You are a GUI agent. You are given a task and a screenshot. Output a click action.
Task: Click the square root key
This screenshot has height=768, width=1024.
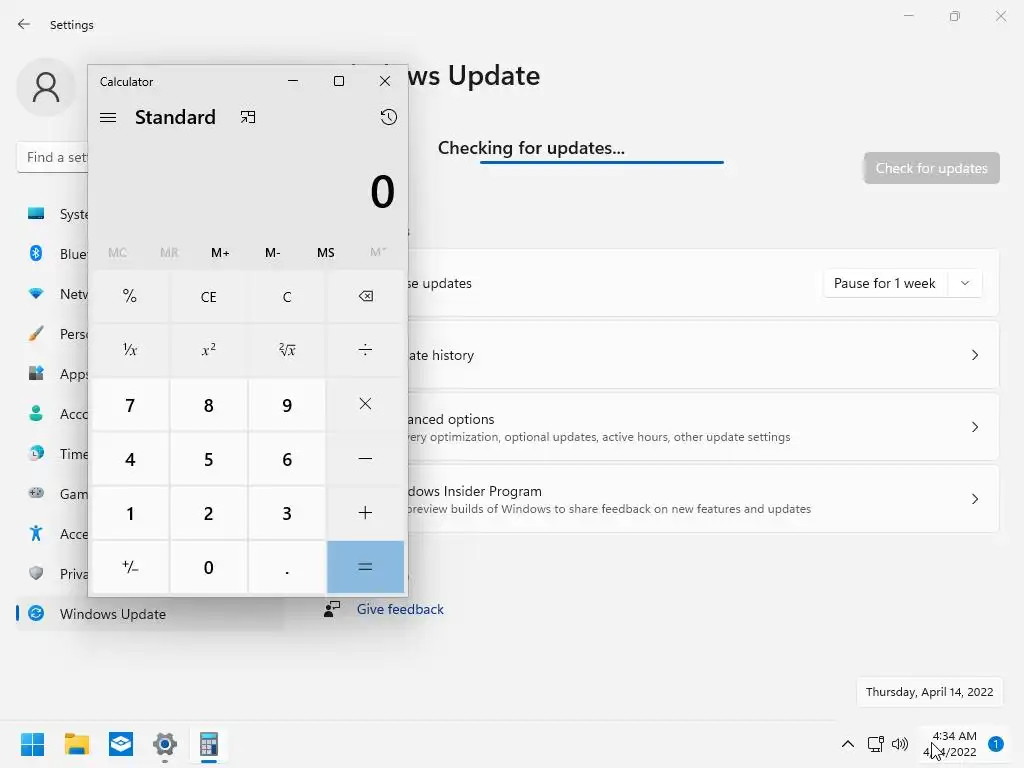287,351
